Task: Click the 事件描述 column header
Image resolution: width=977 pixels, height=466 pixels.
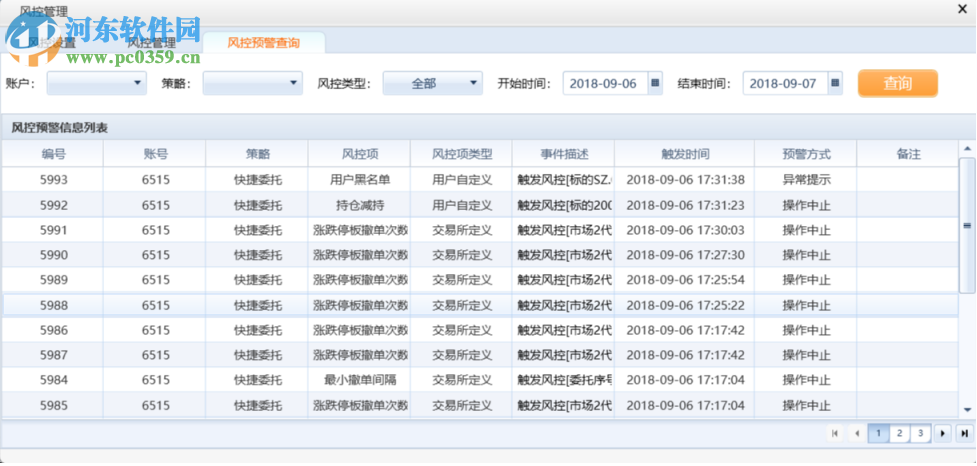Action: pos(564,154)
